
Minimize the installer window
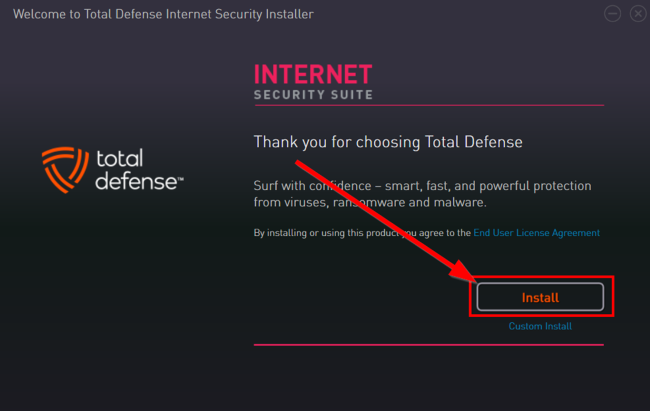coord(612,13)
